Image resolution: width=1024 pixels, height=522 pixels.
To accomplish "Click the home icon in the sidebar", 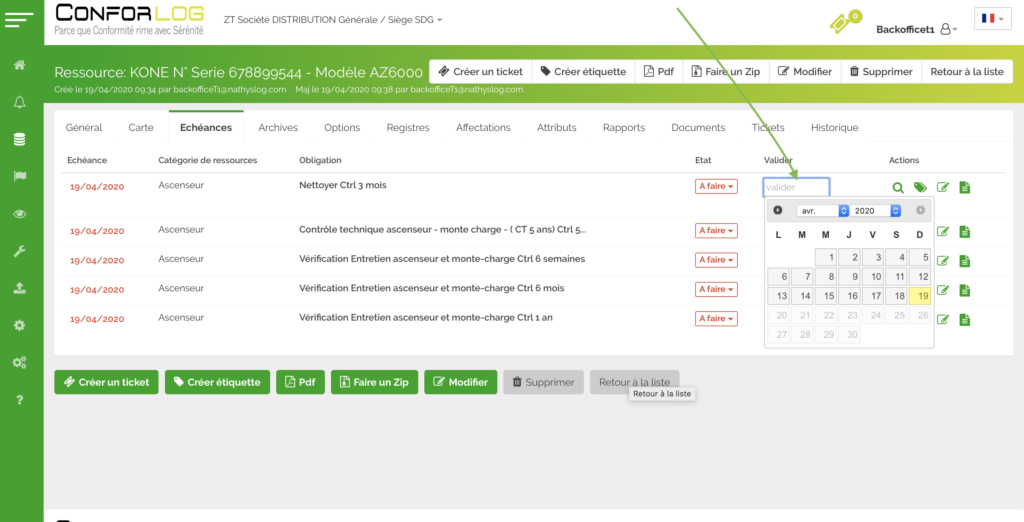I will 19,66.
